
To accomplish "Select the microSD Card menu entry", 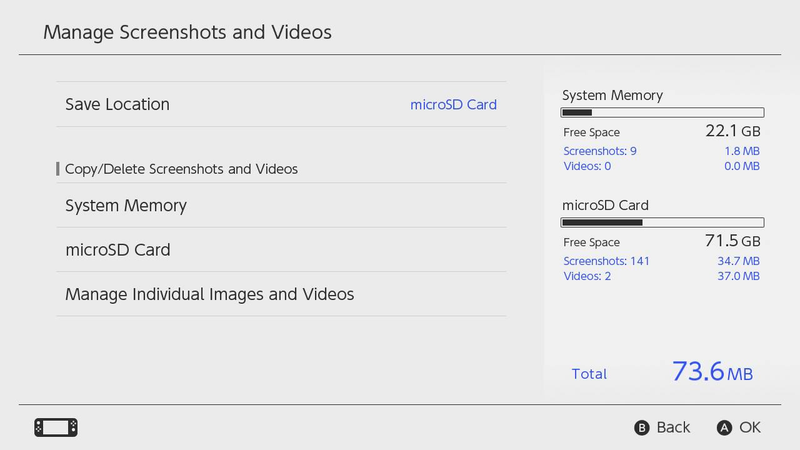I will tap(281, 250).
